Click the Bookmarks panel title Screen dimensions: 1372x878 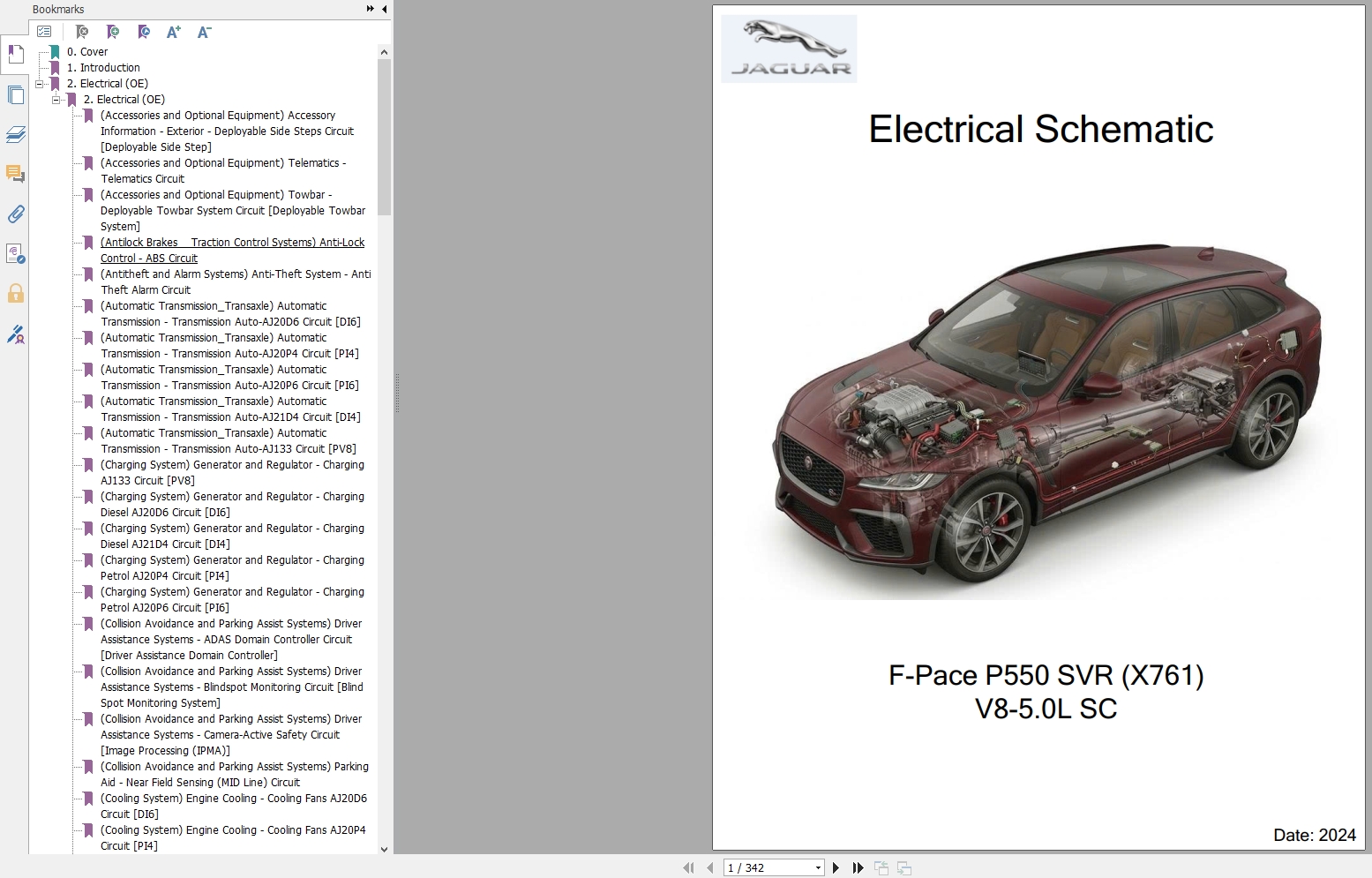58,9
